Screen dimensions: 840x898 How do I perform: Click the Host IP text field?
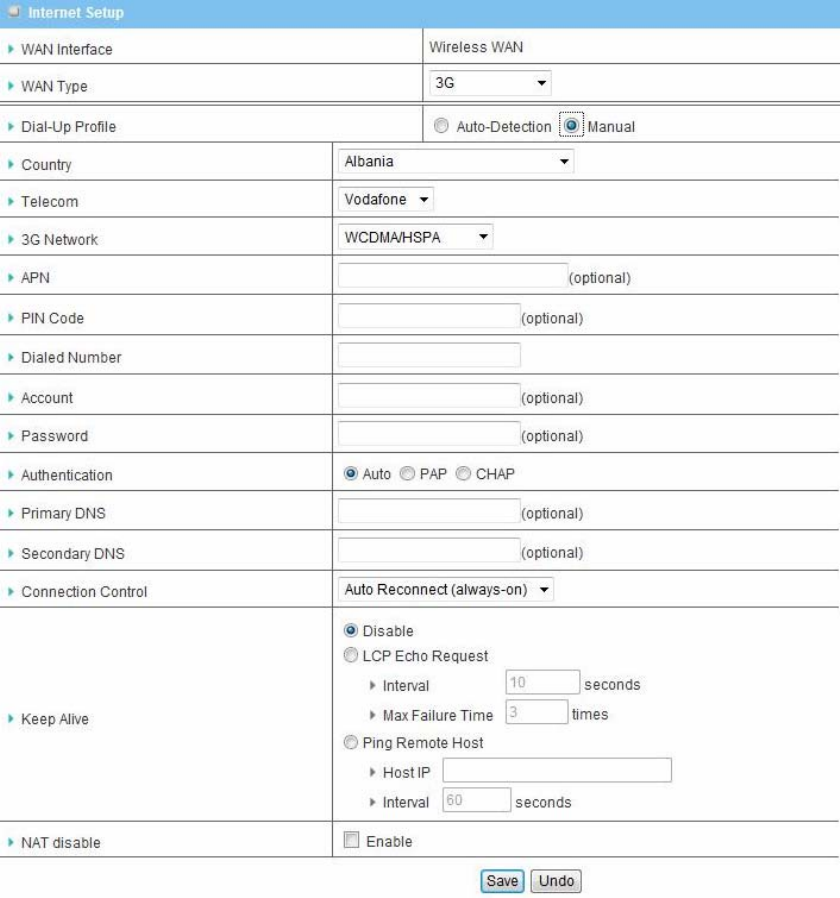[557, 771]
